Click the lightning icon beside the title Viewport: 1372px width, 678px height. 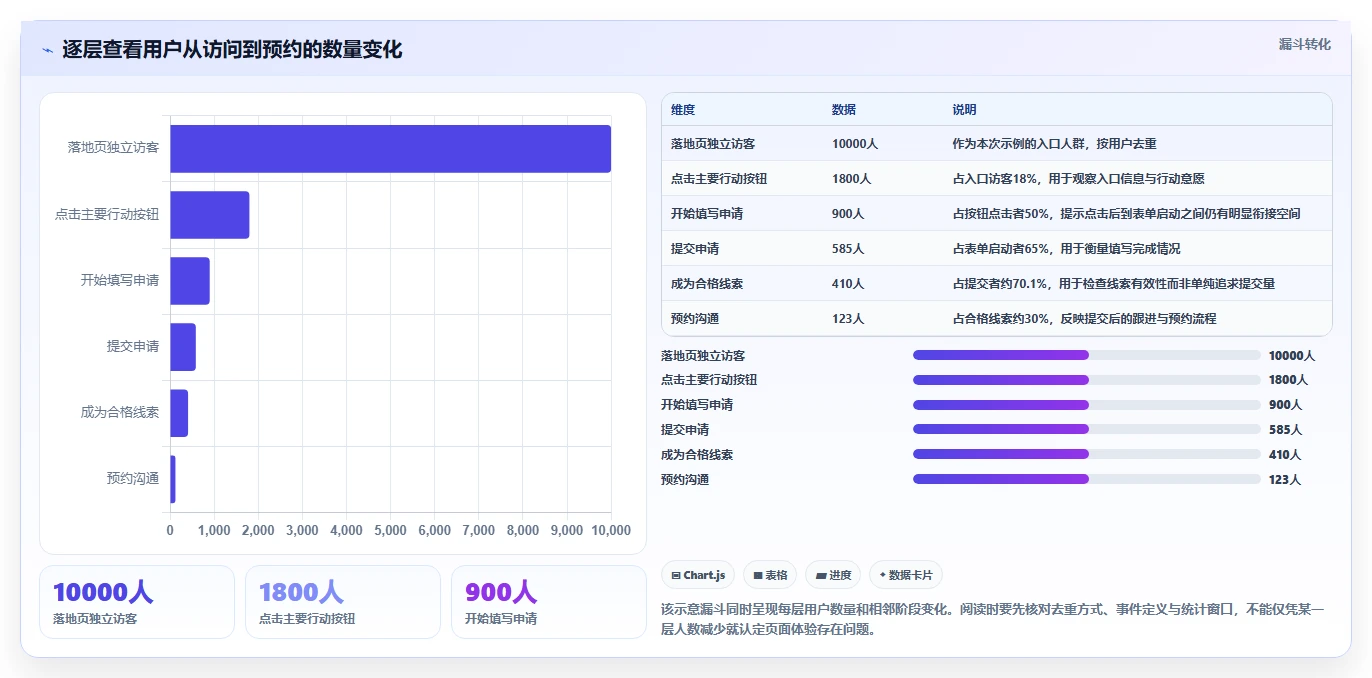pos(47,50)
